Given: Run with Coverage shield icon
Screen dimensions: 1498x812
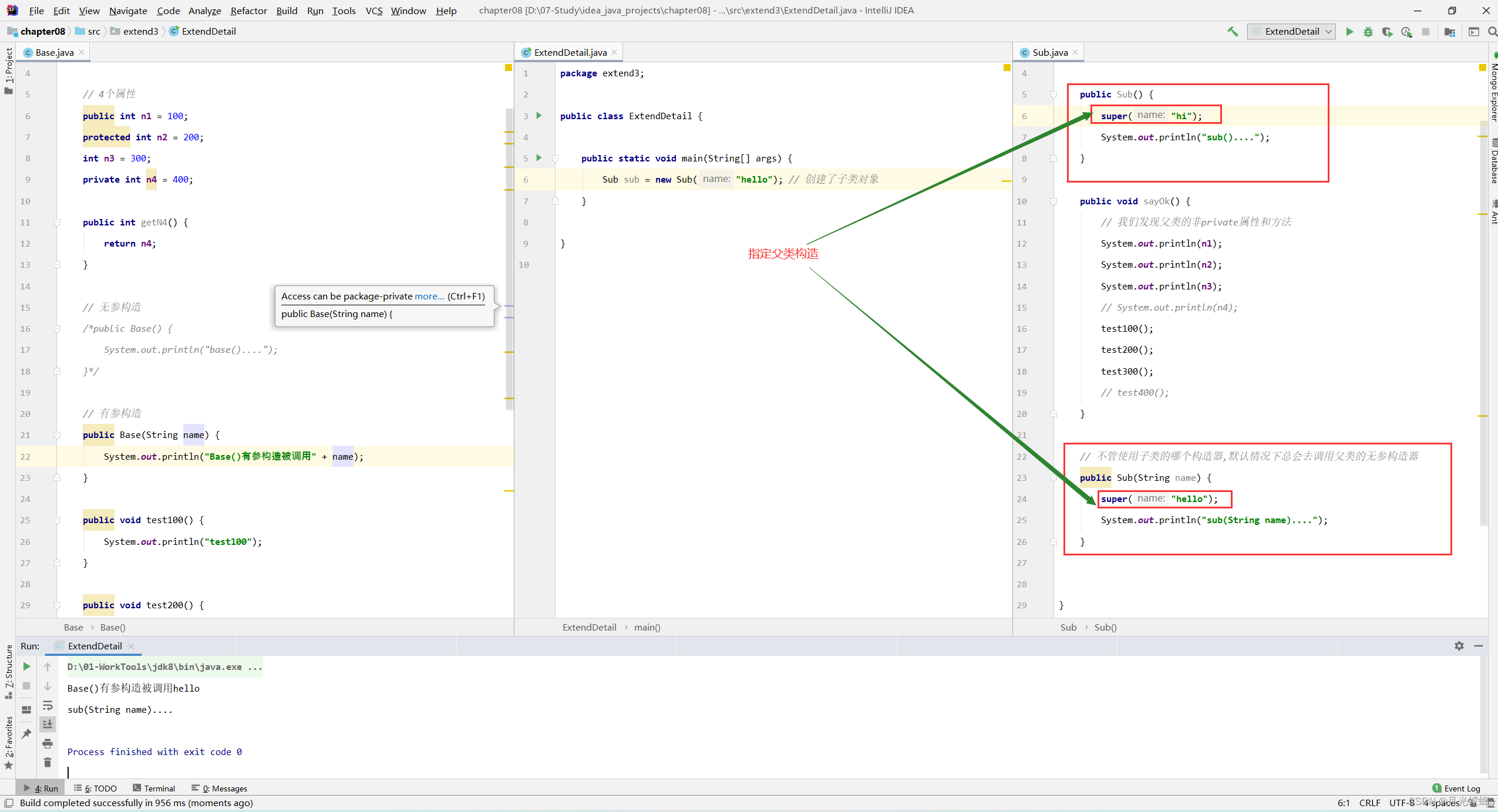Looking at the screenshot, I should 1387,32.
